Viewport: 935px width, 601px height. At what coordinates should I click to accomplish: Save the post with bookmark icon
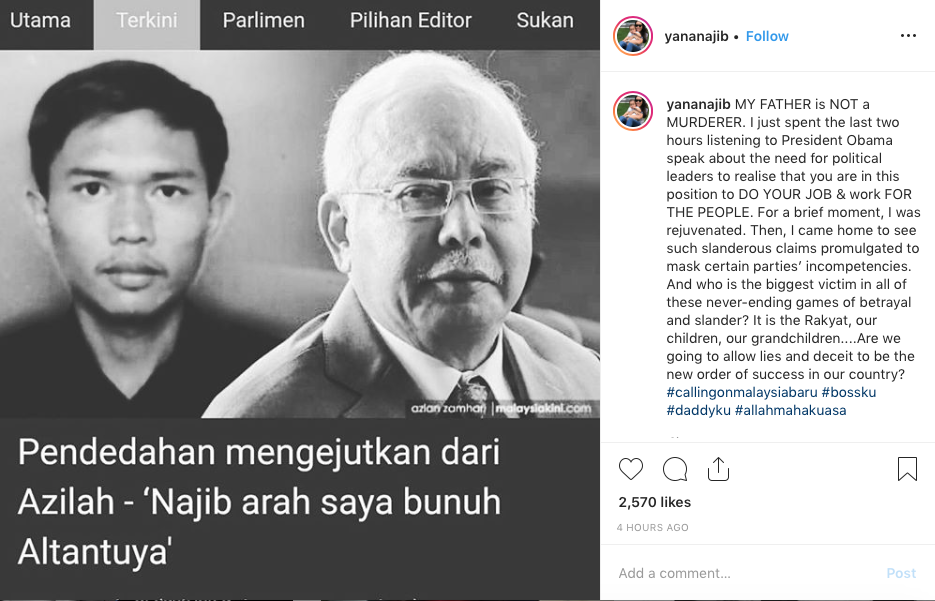coord(907,469)
